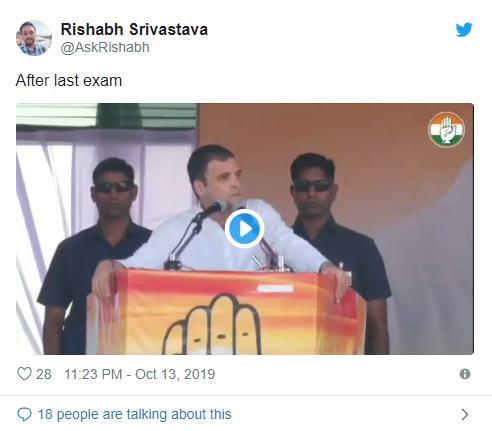Open the Rishabh Srivastava display name
This screenshot has width=492, height=431.
click(x=134, y=29)
